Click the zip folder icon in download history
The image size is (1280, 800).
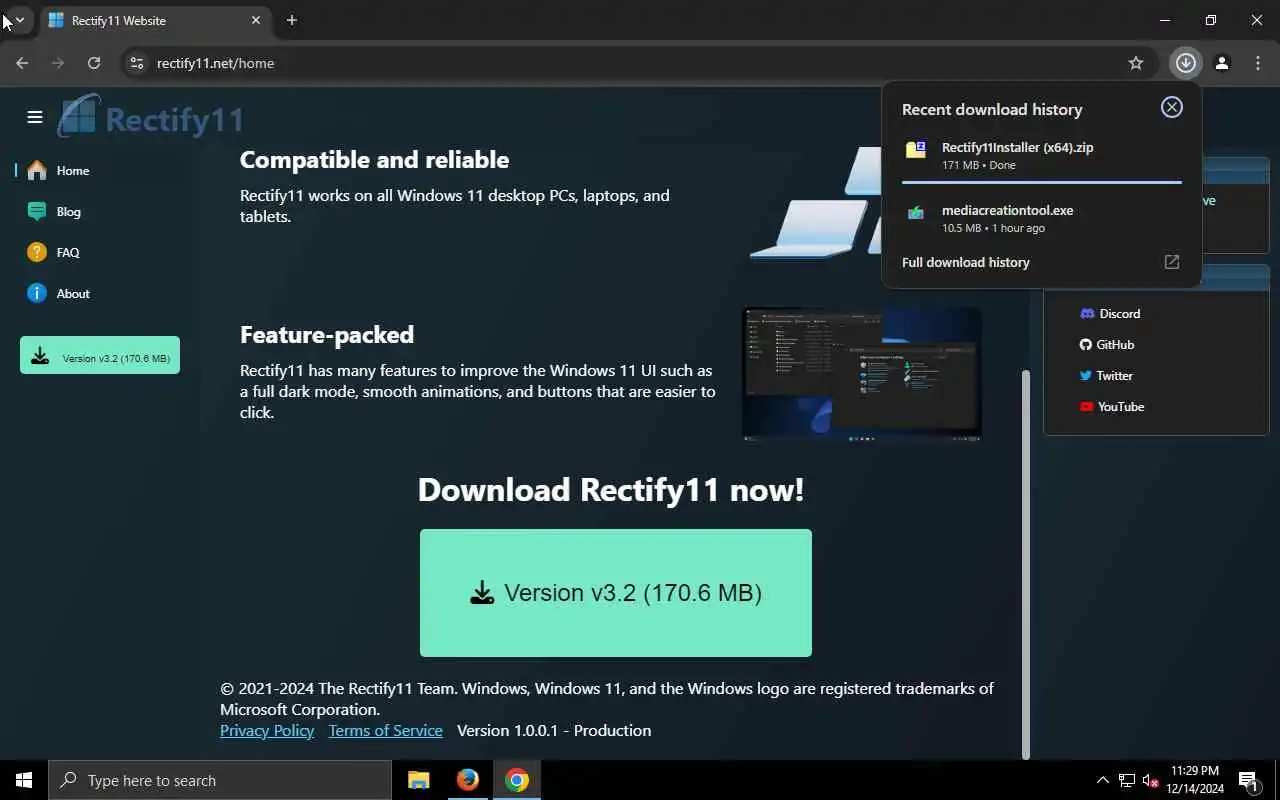pos(916,150)
